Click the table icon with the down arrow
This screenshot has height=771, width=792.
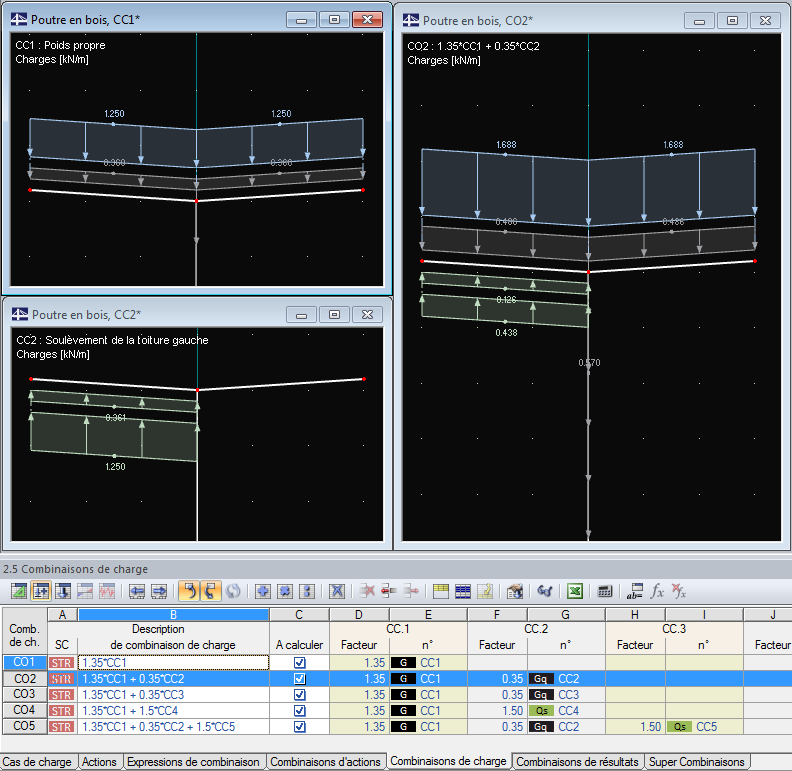(x=63, y=591)
